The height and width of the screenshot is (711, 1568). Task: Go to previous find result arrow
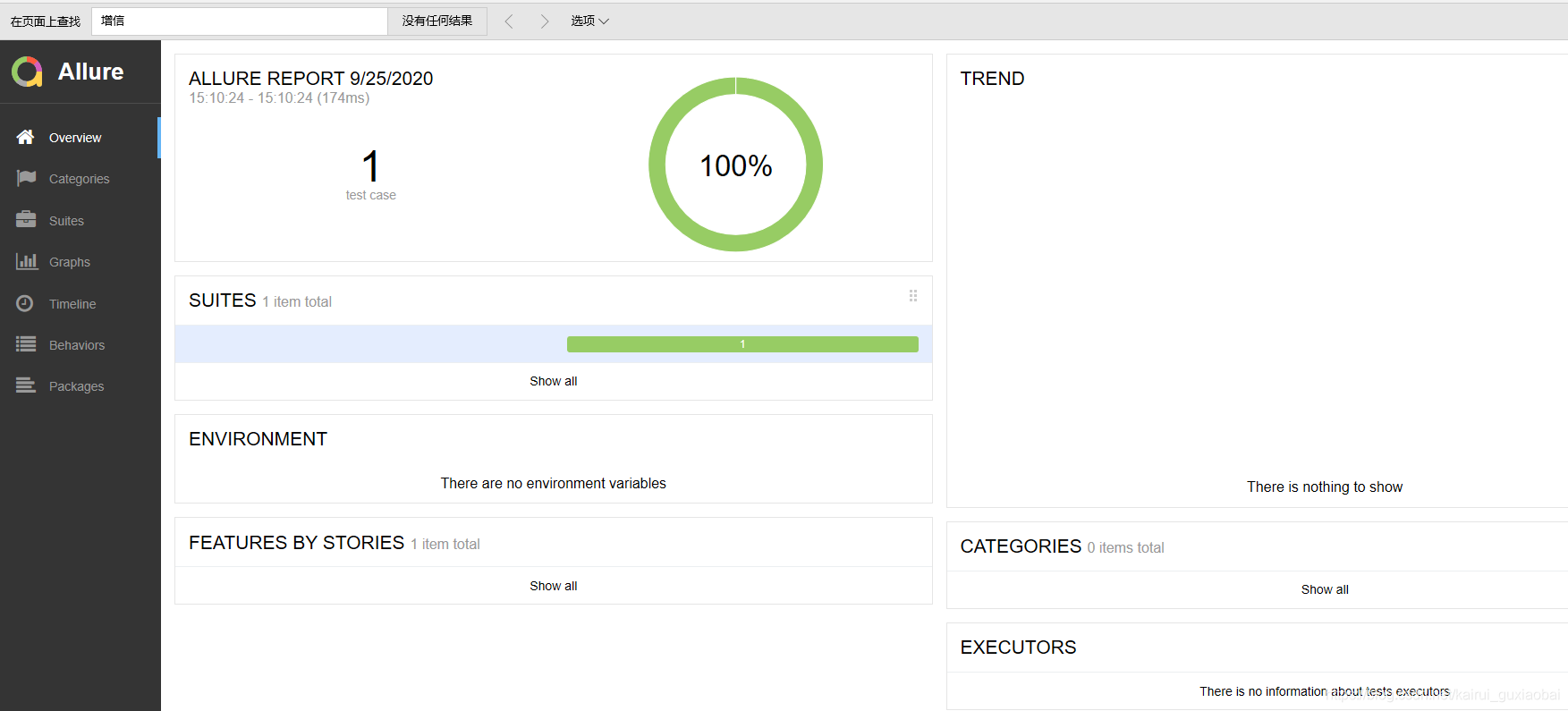(x=509, y=21)
